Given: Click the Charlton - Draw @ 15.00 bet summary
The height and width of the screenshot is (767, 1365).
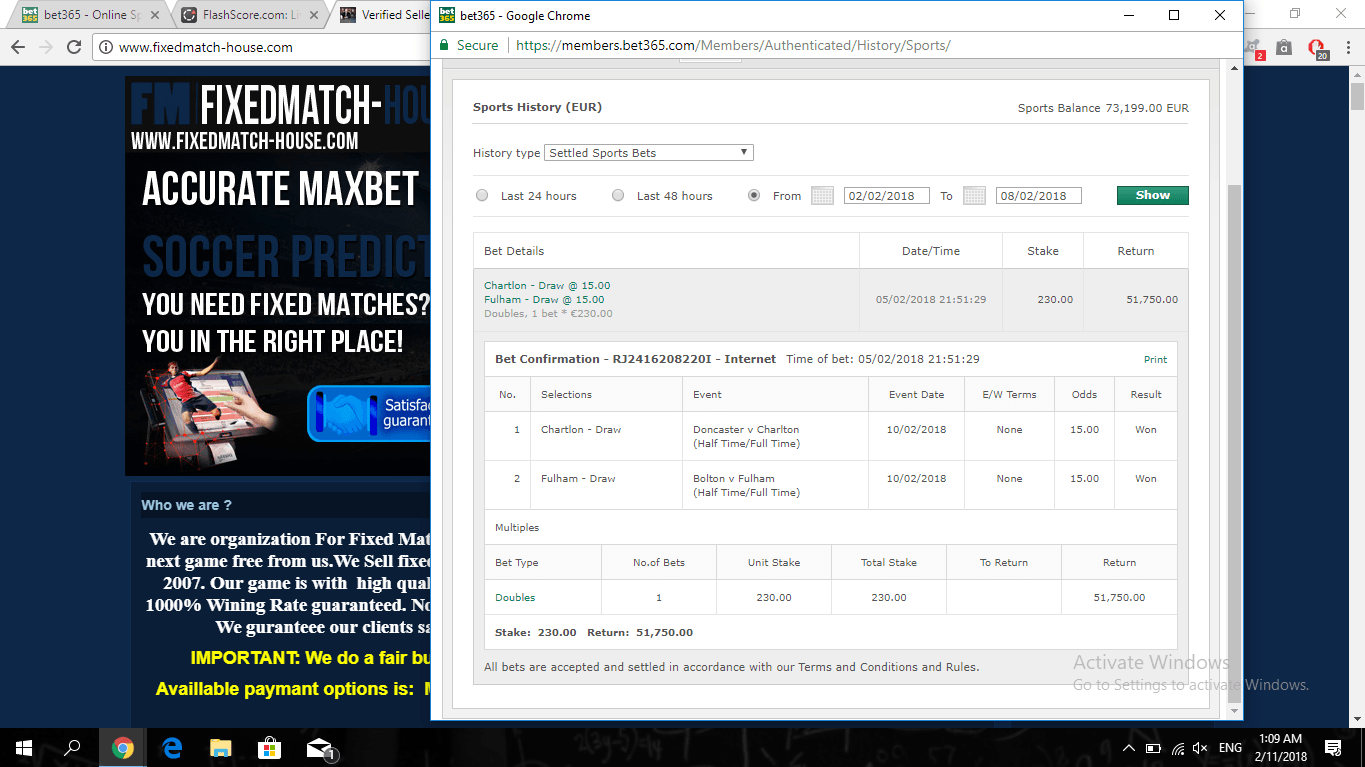Looking at the screenshot, I should point(547,286).
